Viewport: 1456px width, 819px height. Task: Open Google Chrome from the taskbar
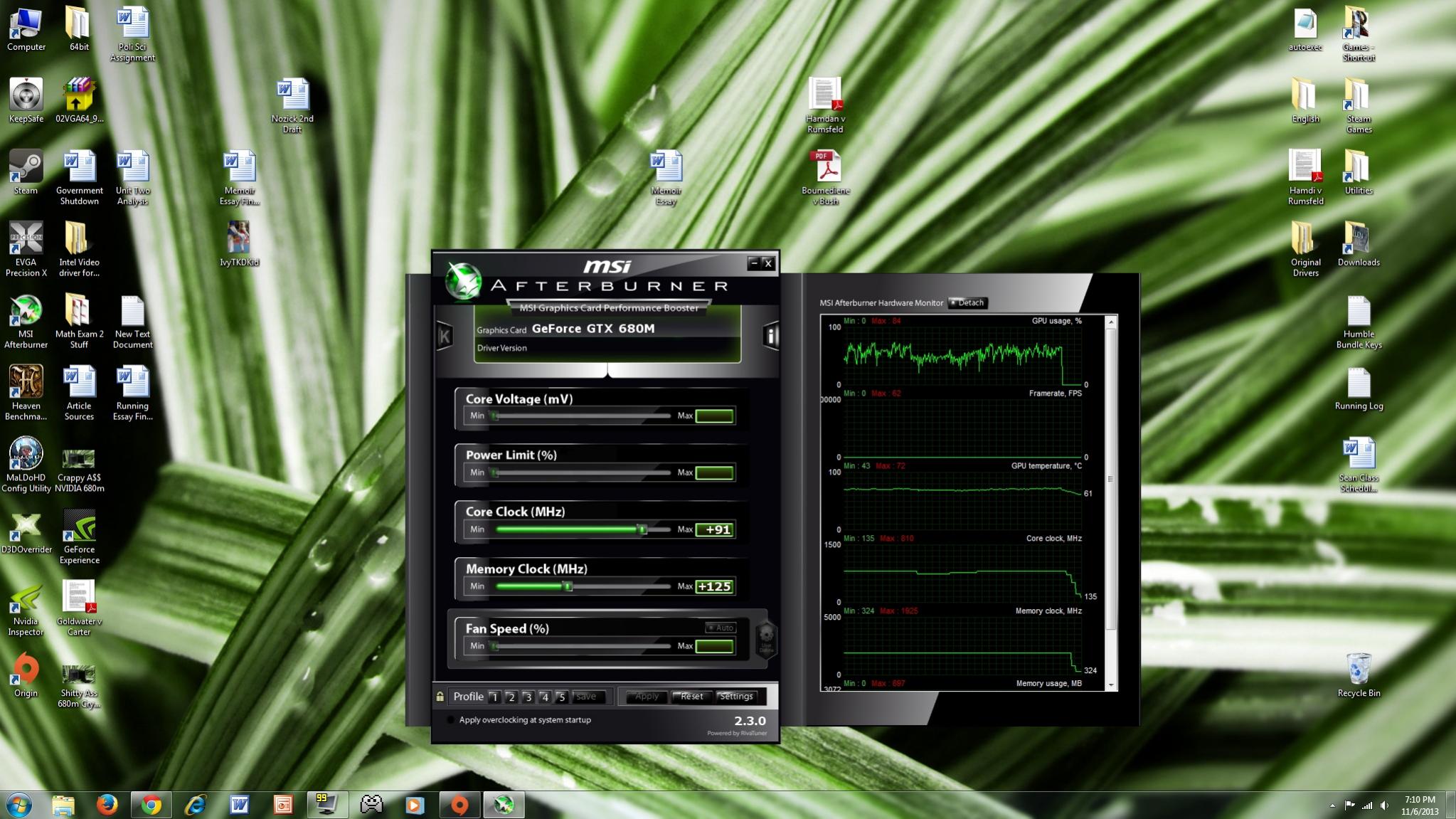point(151,805)
